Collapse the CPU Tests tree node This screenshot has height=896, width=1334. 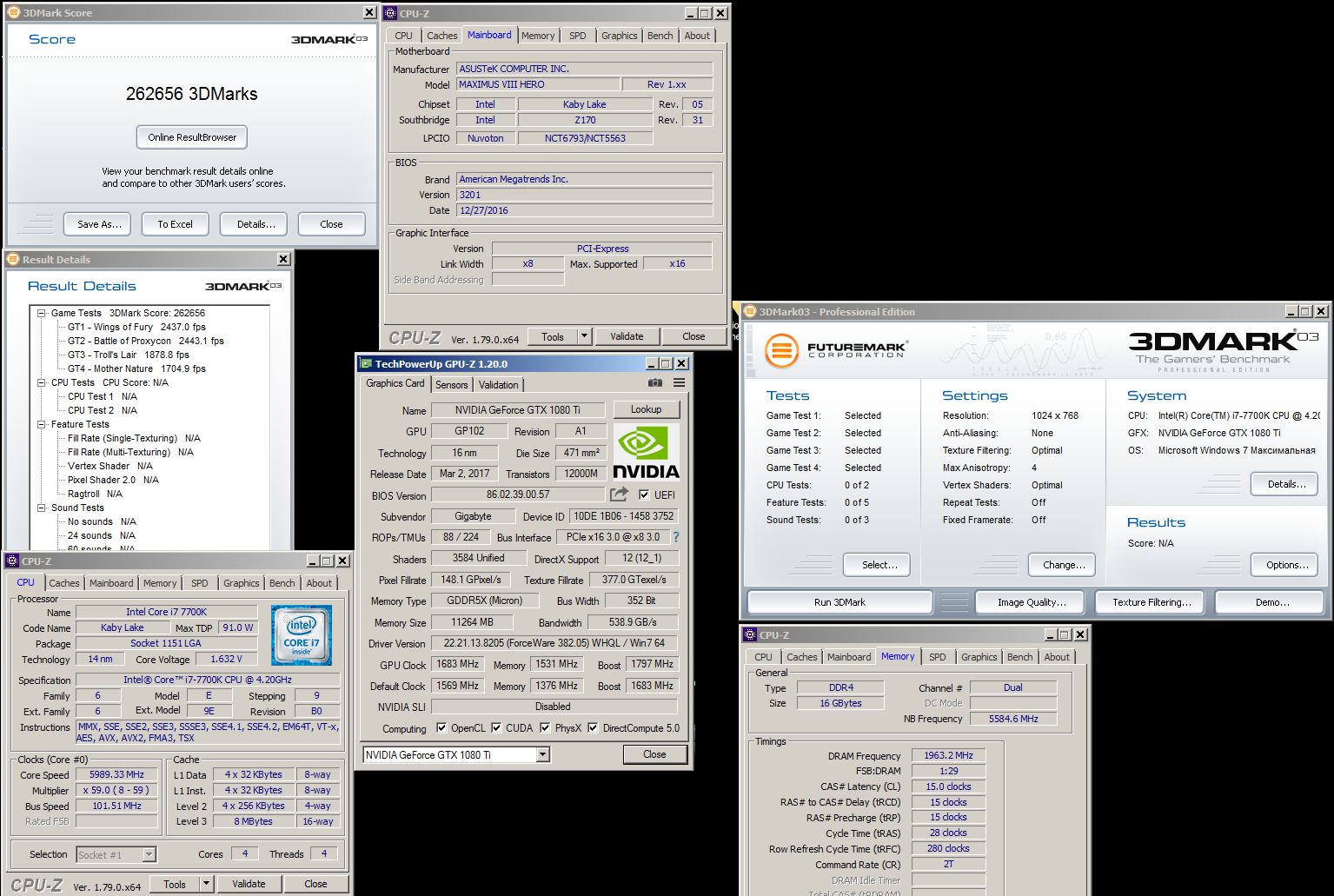tap(42, 382)
